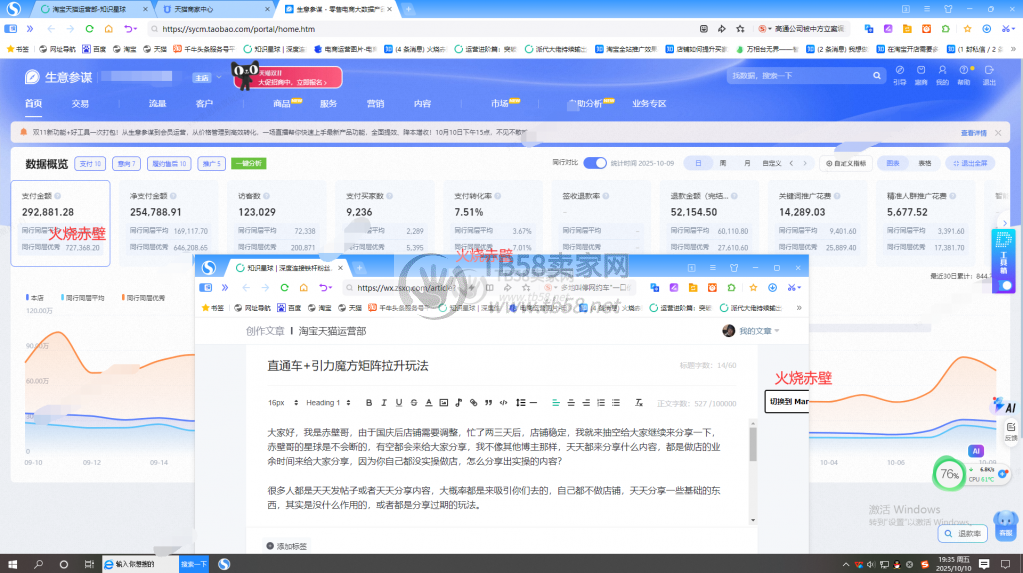Screen dimensions: 1023x573
Task: Align text right in the editor
Action: (x=586, y=403)
